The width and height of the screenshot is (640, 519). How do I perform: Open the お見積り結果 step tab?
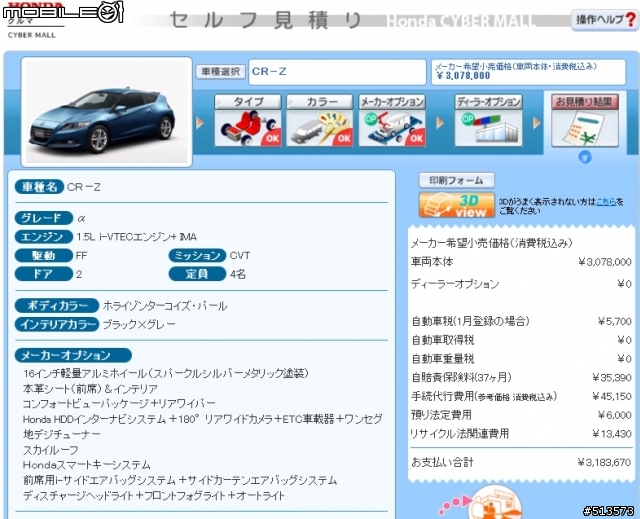tap(584, 102)
